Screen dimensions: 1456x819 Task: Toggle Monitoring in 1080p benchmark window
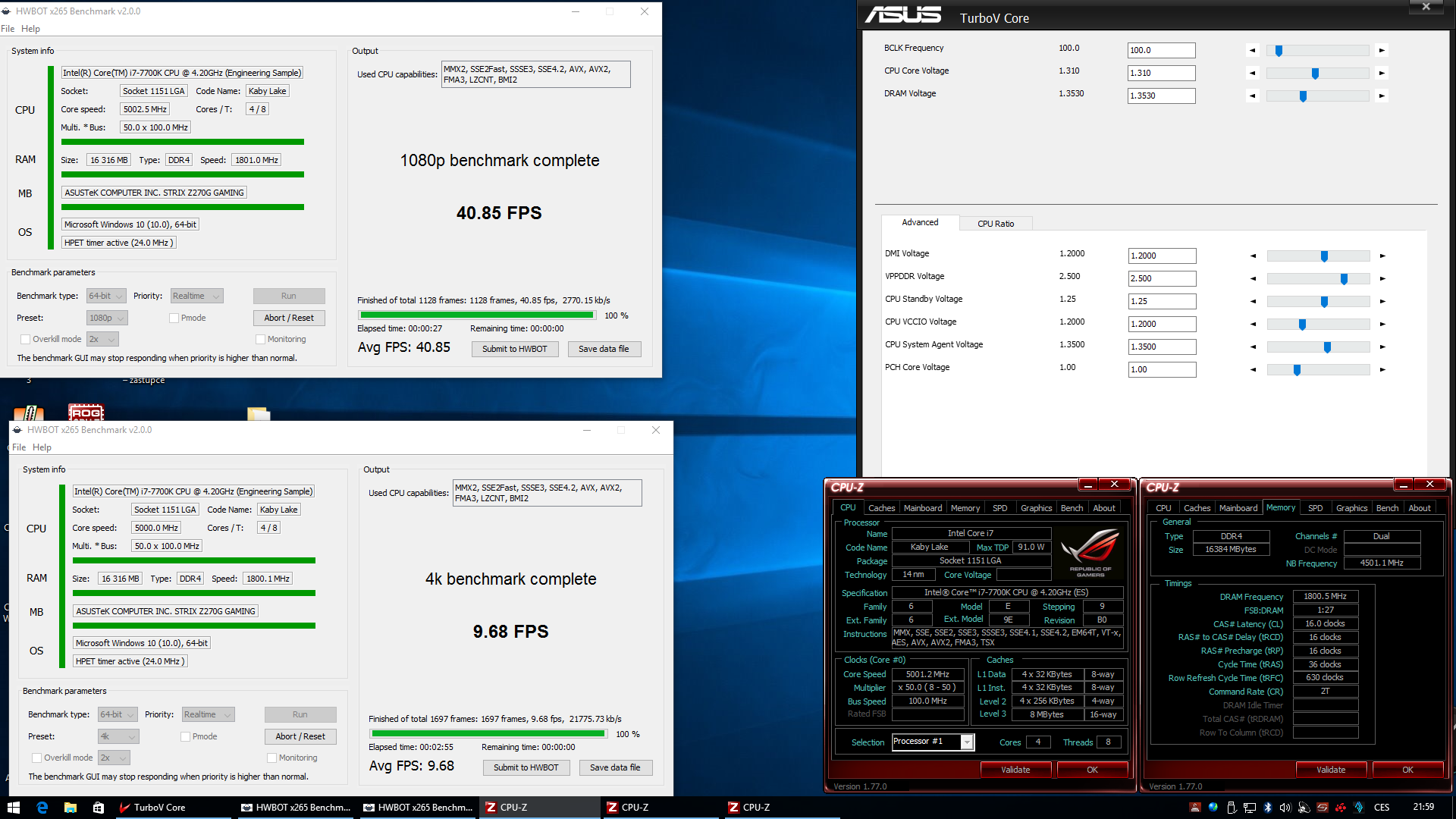point(260,340)
